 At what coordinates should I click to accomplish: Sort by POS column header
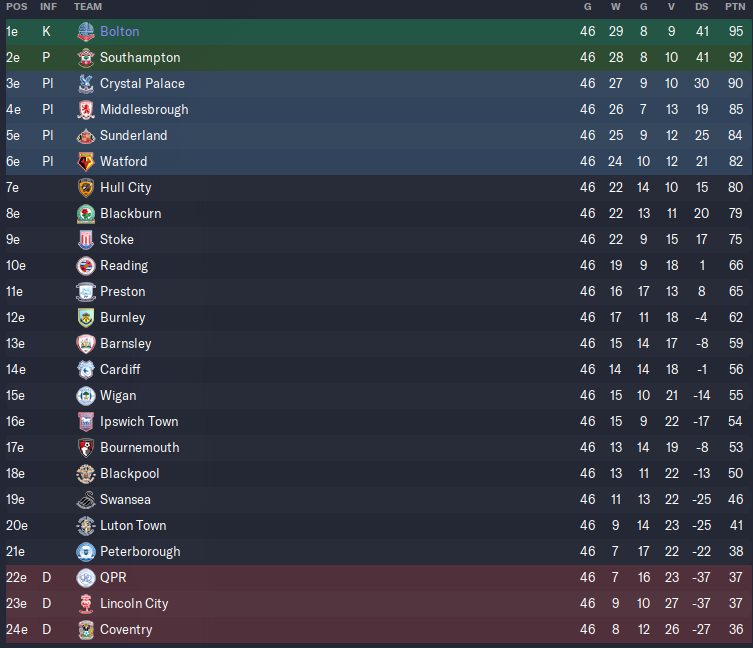(17, 7)
